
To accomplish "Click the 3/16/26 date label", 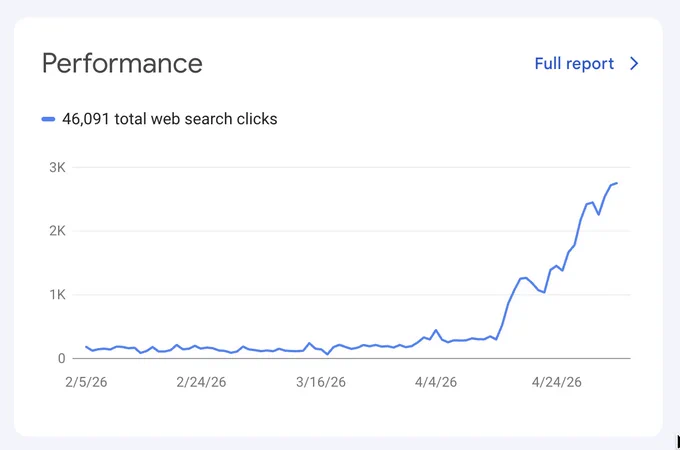I will (320, 382).
